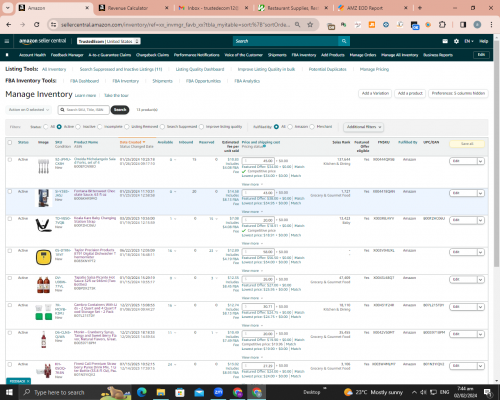Select the All status radio button
The width and height of the screenshot is (500, 400).
[x=46, y=127]
